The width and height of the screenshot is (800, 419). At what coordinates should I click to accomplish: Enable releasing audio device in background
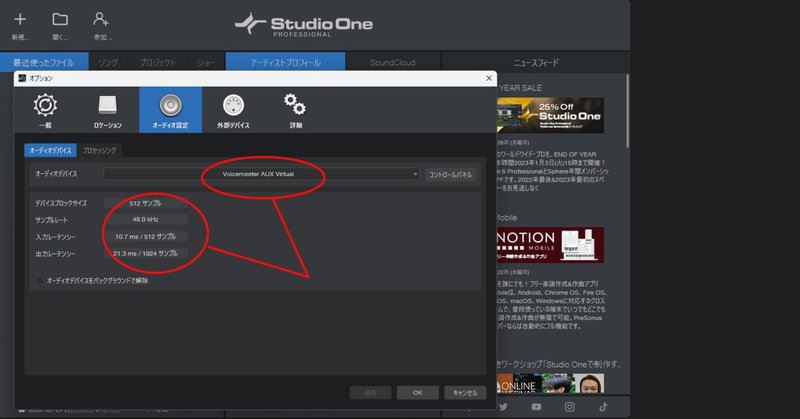tap(40, 280)
